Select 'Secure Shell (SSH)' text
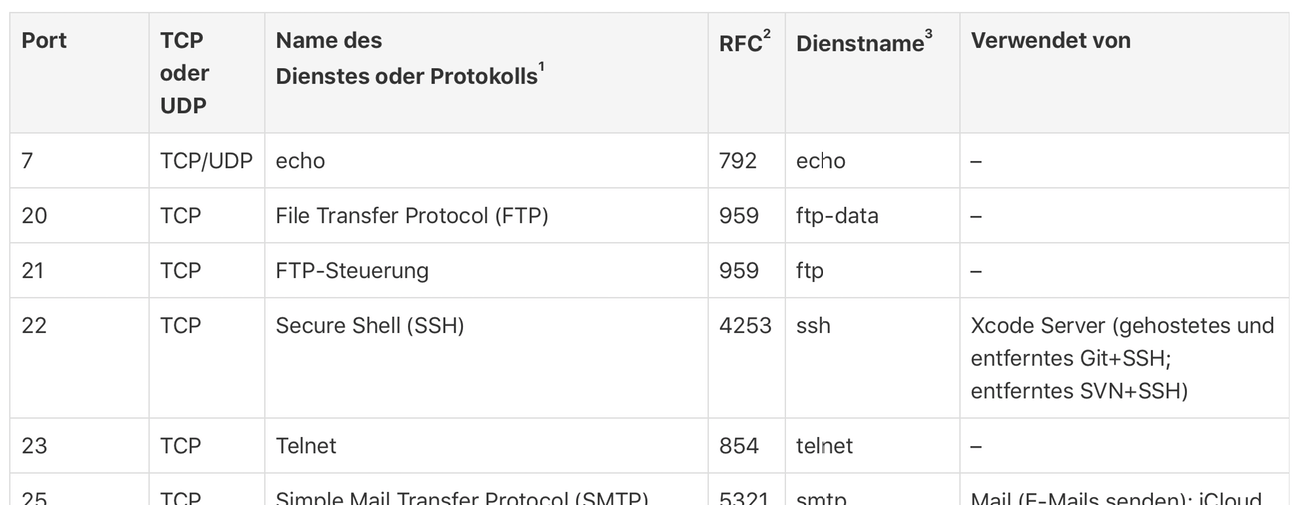This screenshot has height=505, width=1300. click(370, 325)
